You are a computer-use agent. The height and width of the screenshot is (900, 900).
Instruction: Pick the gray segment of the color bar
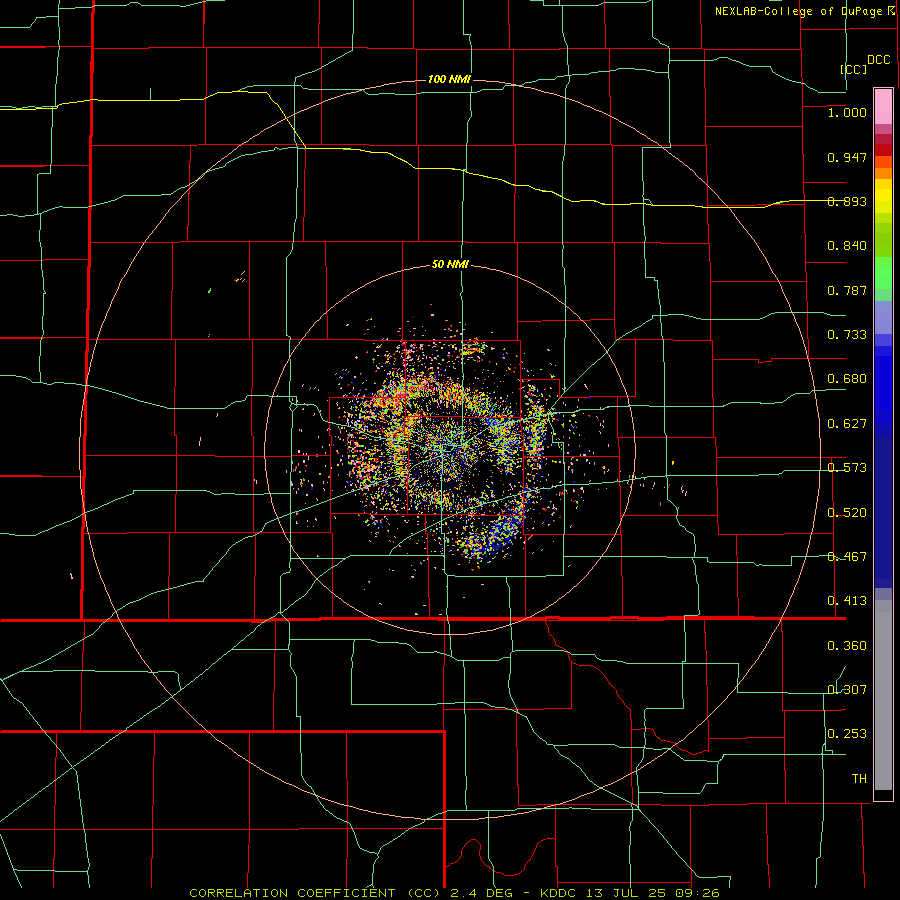click(883, 695)
